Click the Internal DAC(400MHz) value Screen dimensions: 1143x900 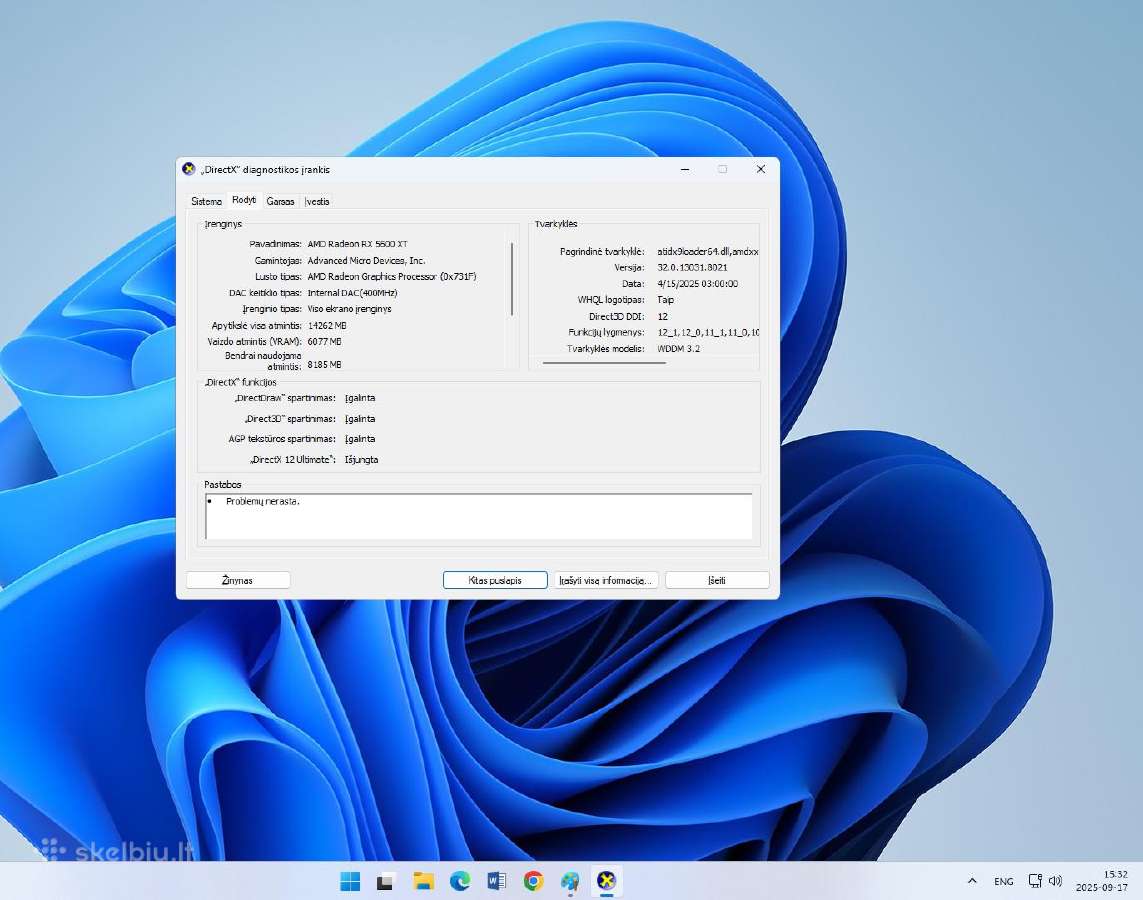tap(352, 293)
